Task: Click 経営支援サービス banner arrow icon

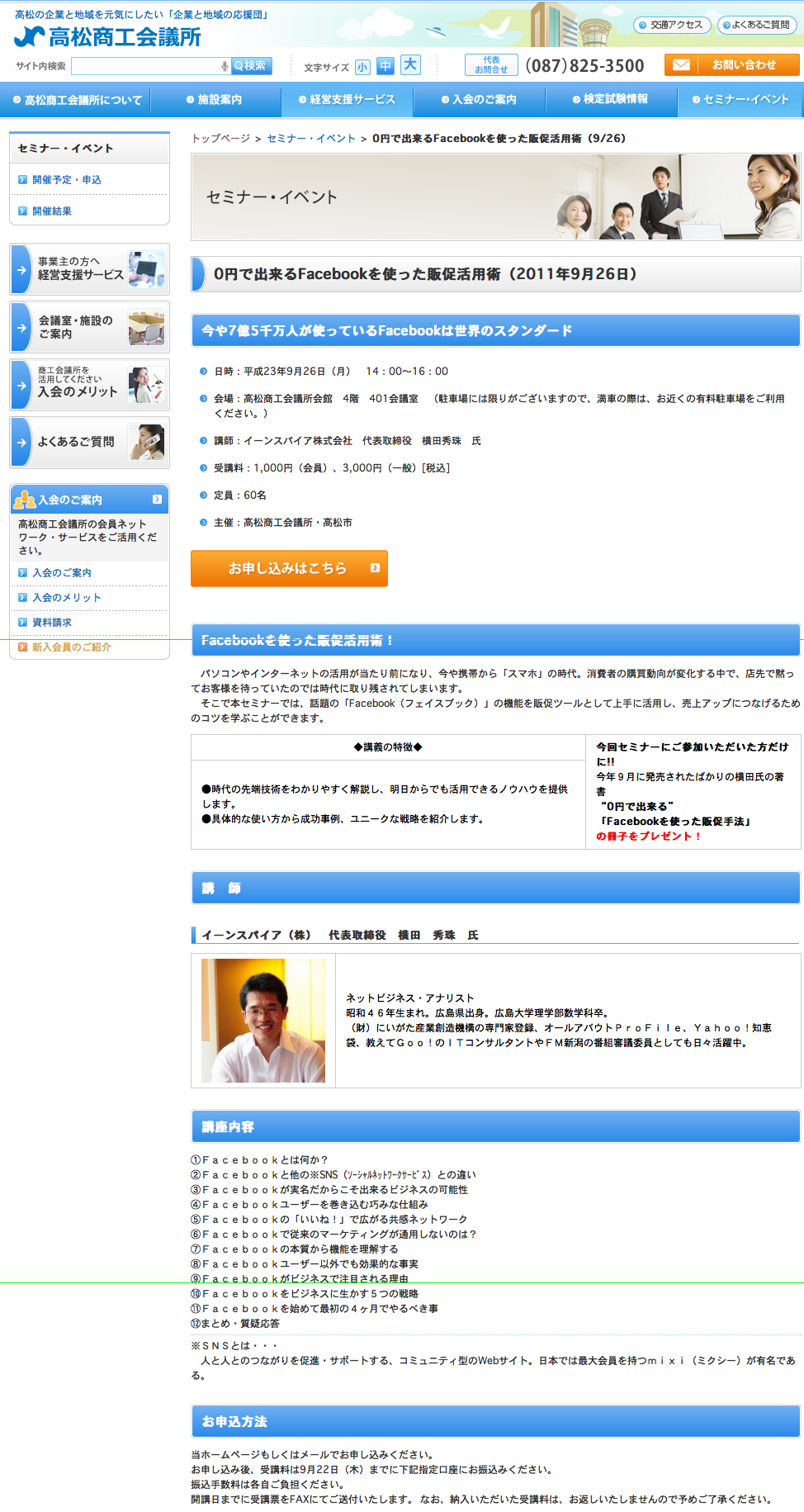Action: tap(21, 270)
